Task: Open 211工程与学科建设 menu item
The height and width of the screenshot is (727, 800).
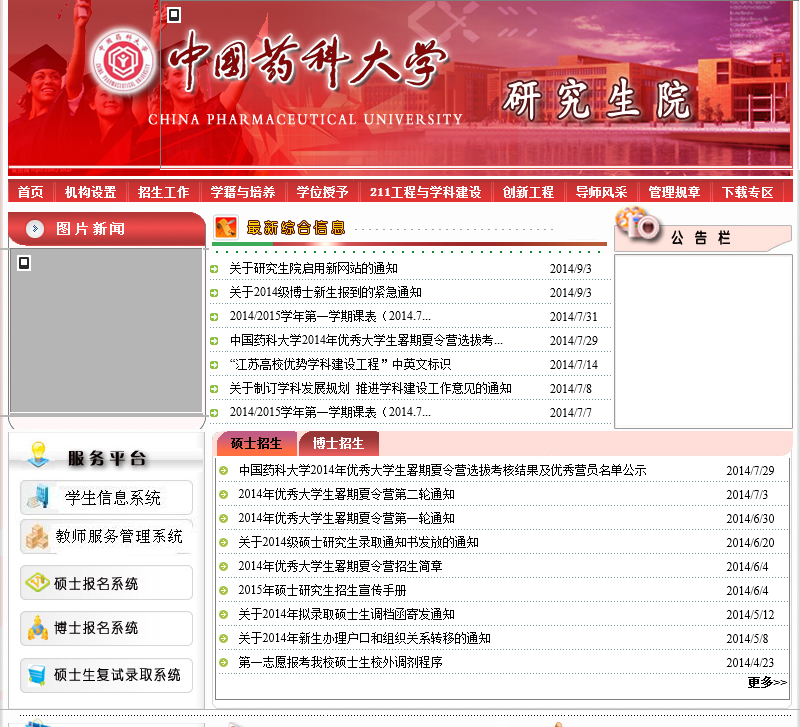Action: pyautogui.click(x=426, y=192)
